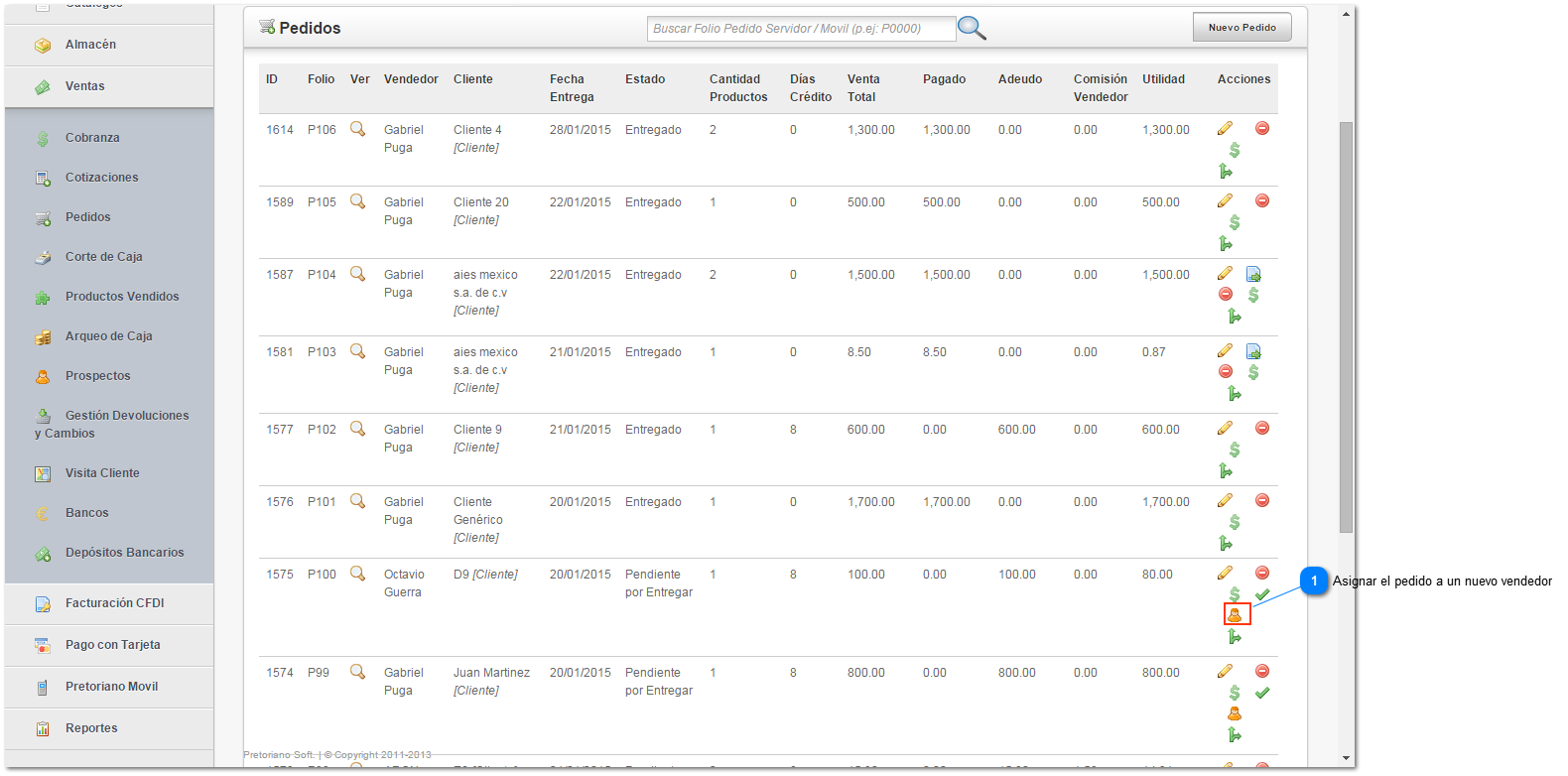Edit order P106 with pencil icon

[x=1226, y=128]
